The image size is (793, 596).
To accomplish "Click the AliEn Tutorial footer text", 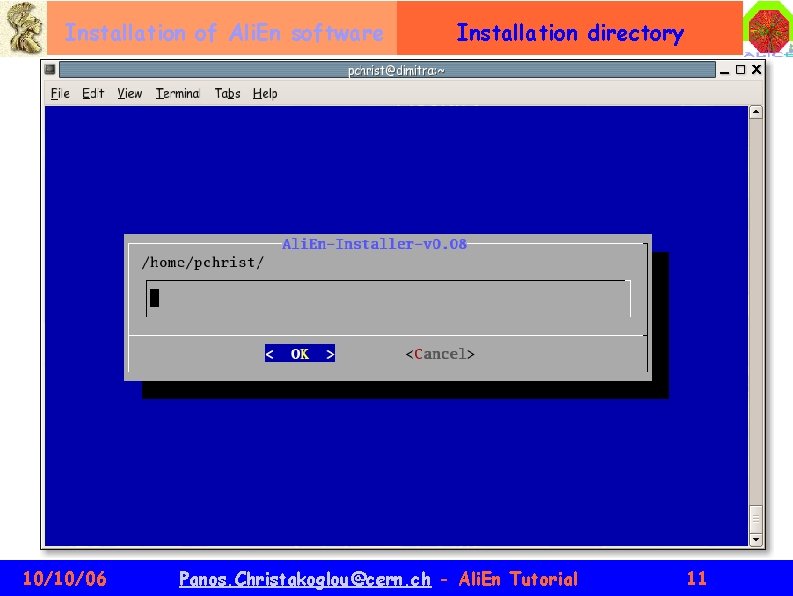I will point(518,578).
